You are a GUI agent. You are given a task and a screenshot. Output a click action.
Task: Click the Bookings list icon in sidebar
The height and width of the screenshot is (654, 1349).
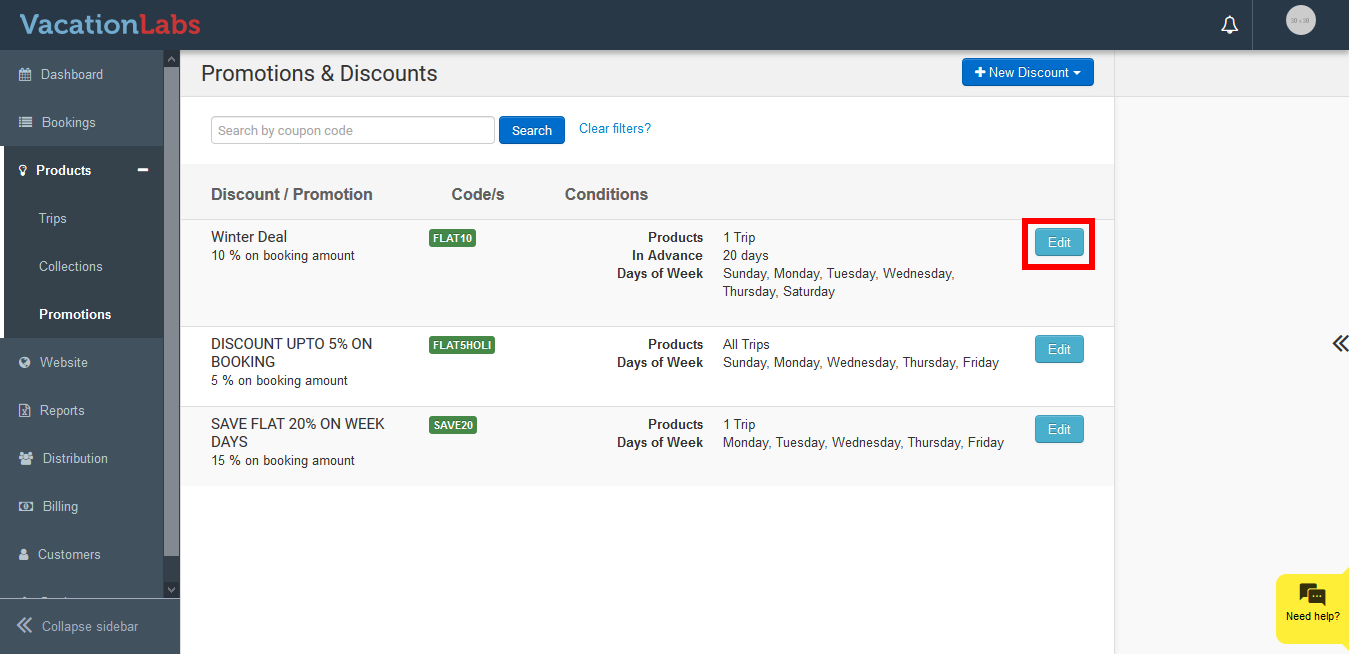[25, 123]
